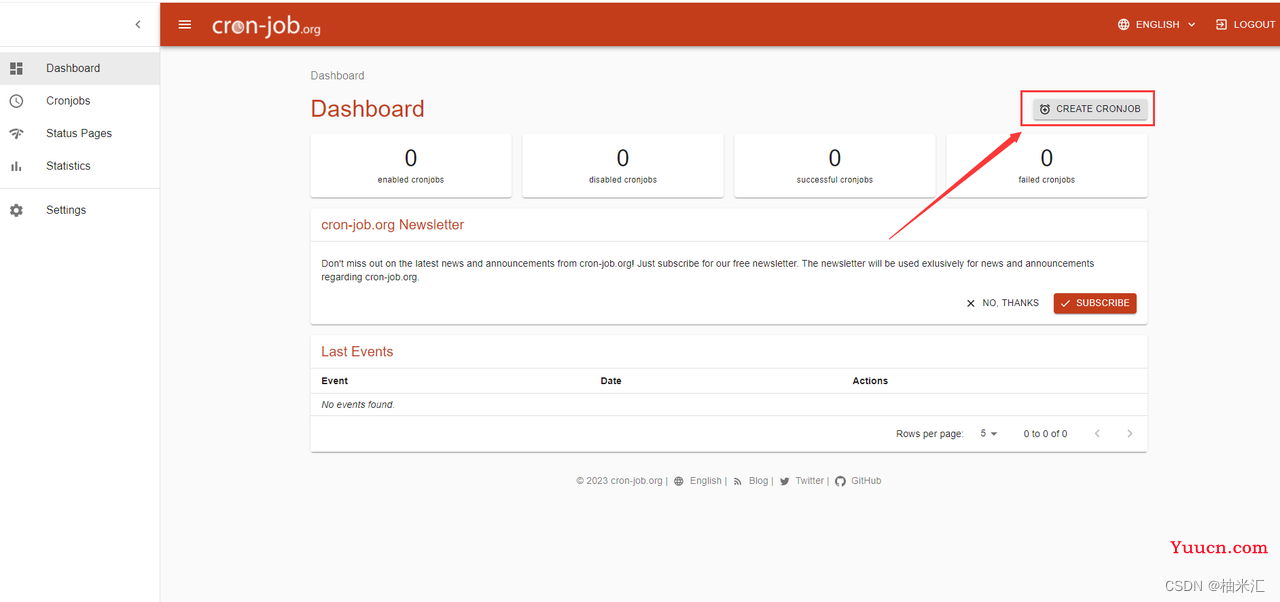
Task: Click the Cronjobs clock icon
Action: click(16, 101)
